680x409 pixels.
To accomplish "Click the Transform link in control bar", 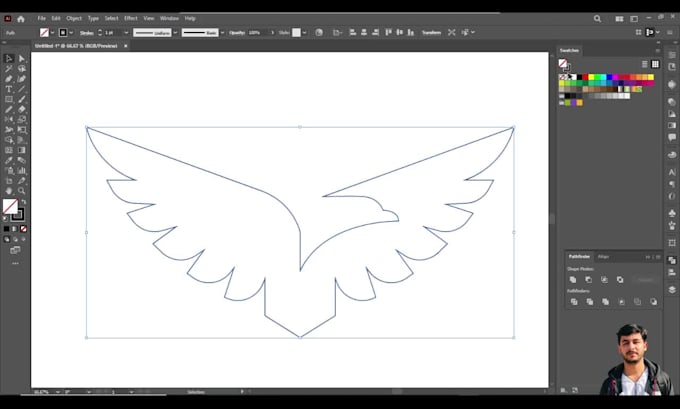I will pos(431,32).
